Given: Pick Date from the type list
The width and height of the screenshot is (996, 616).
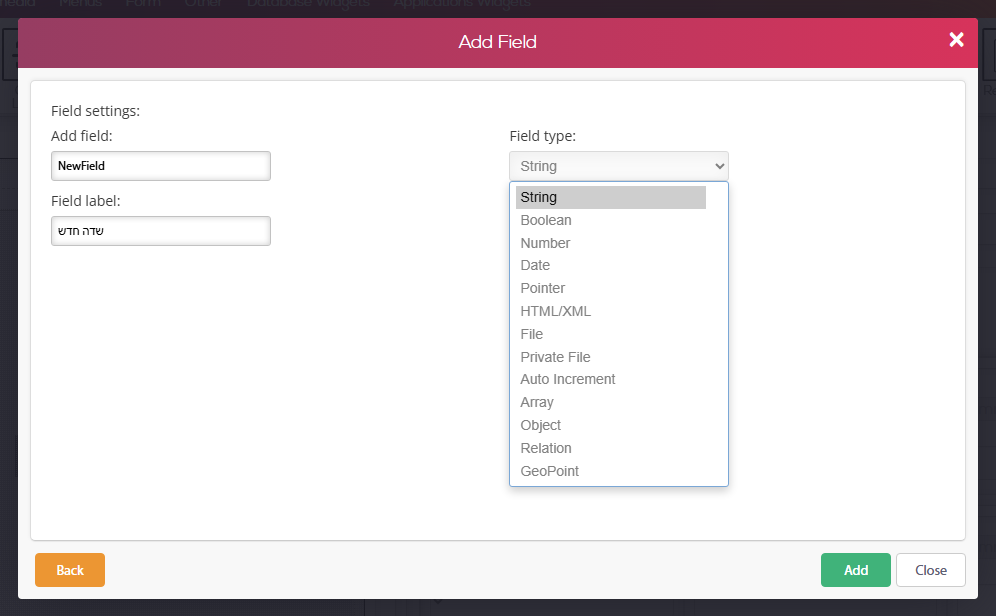Looking at the screenshot, I should click(610, 265).
